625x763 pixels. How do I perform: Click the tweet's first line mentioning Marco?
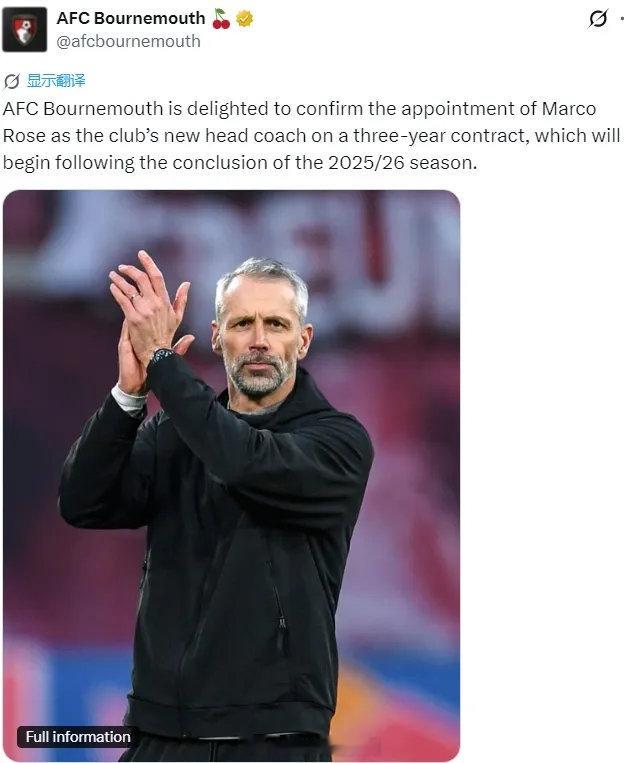(x=299, y=109)
